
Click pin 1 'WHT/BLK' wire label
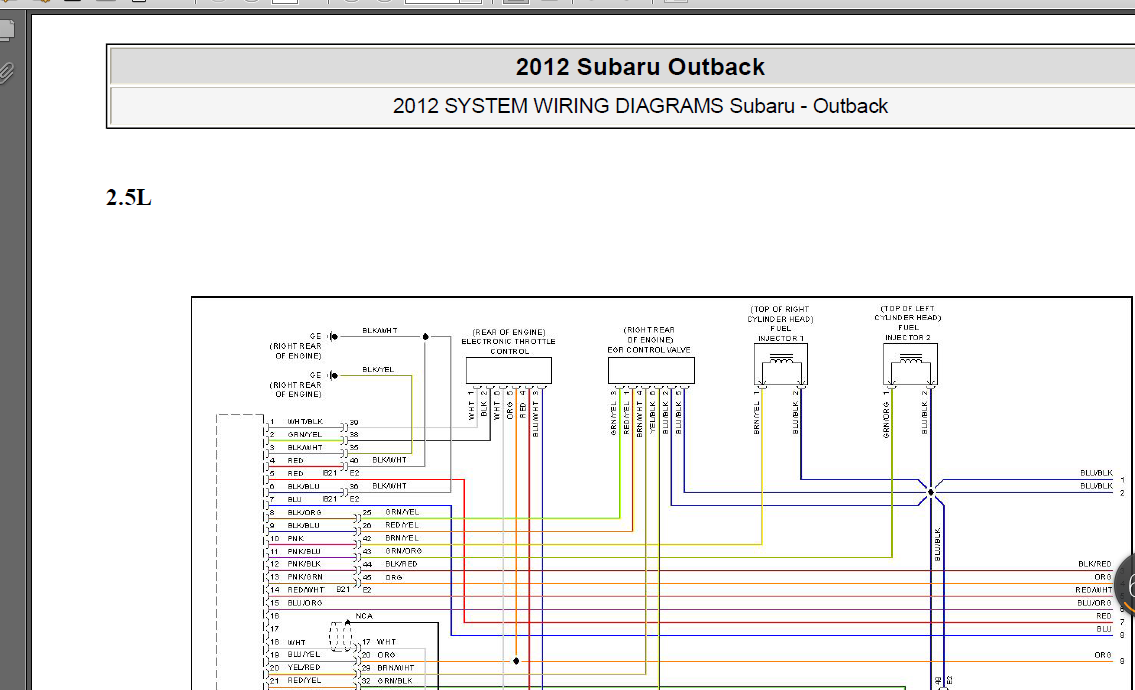[305, 421]
